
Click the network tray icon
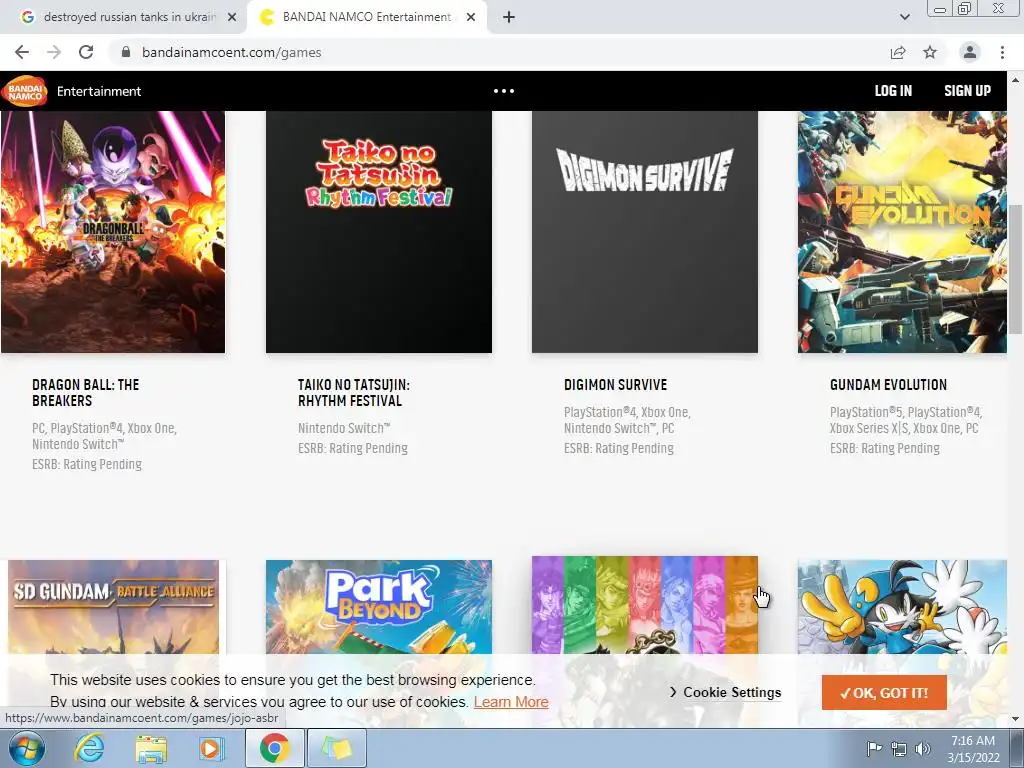[x=899, y=748]
